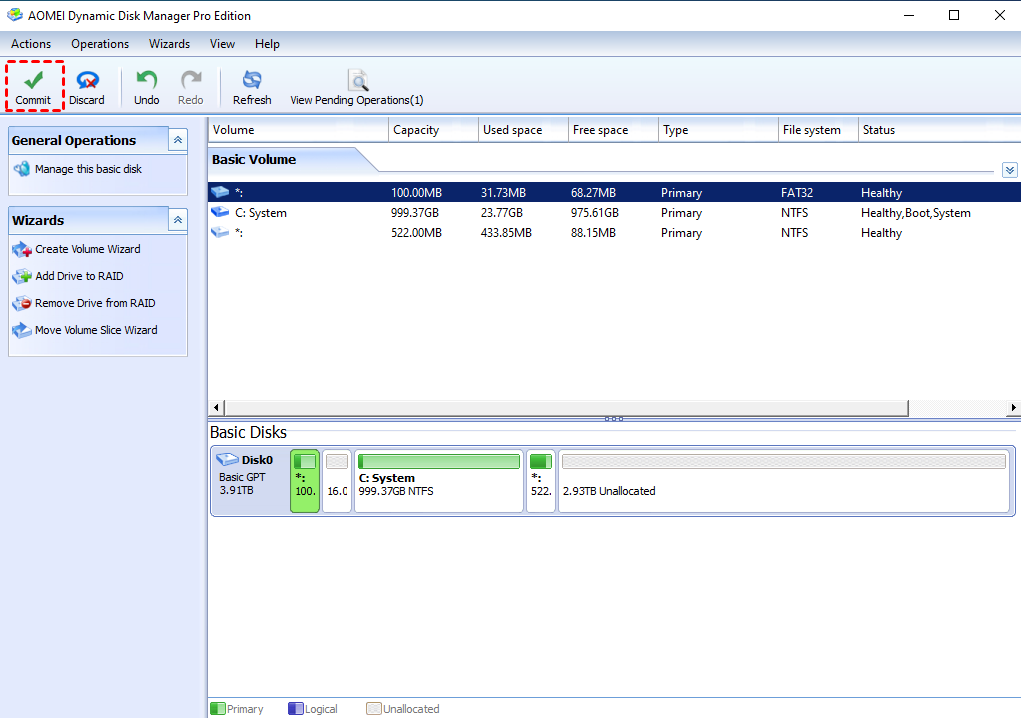Open the Actions menu
The image size is (1021, 718).
point(31,44)
